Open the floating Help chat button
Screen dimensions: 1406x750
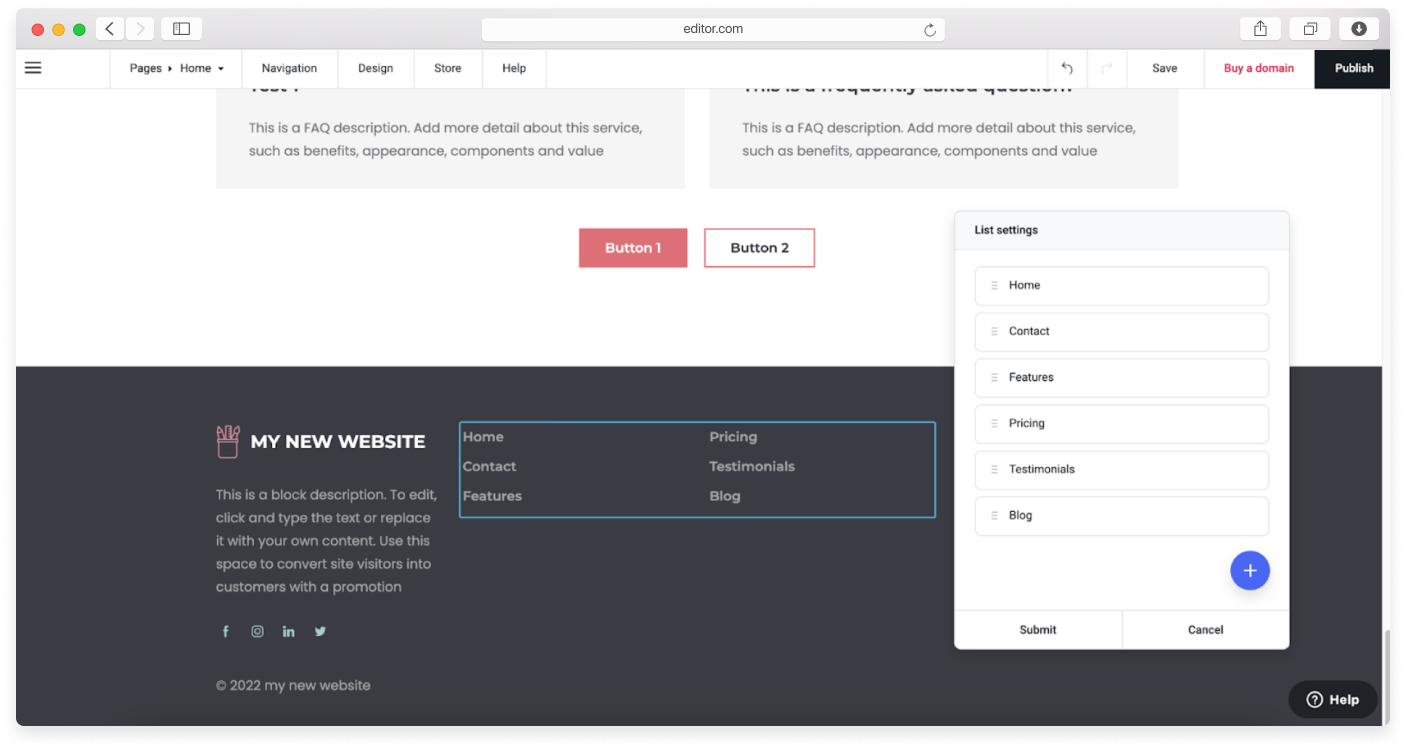(1333, 700)
